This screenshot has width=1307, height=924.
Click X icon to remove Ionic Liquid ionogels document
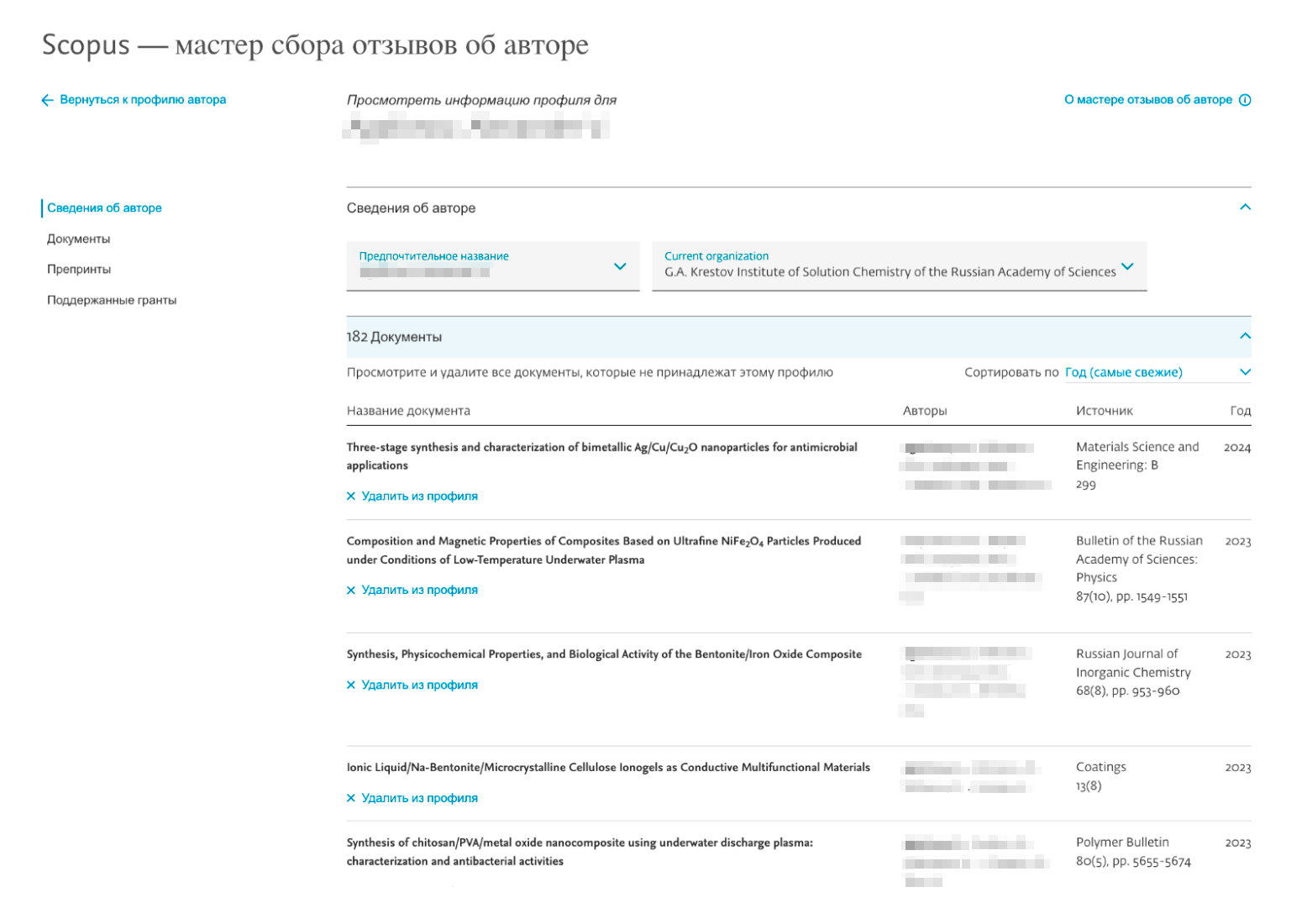(x=351, y=799)
